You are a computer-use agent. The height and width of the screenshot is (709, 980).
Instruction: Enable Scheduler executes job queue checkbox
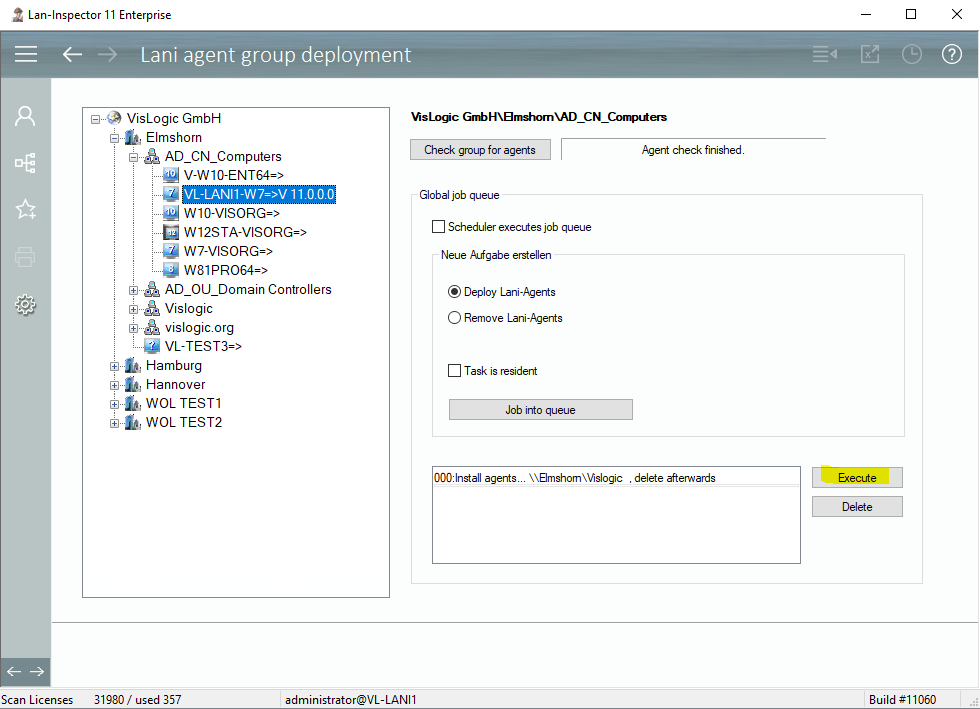pos(438,227)
